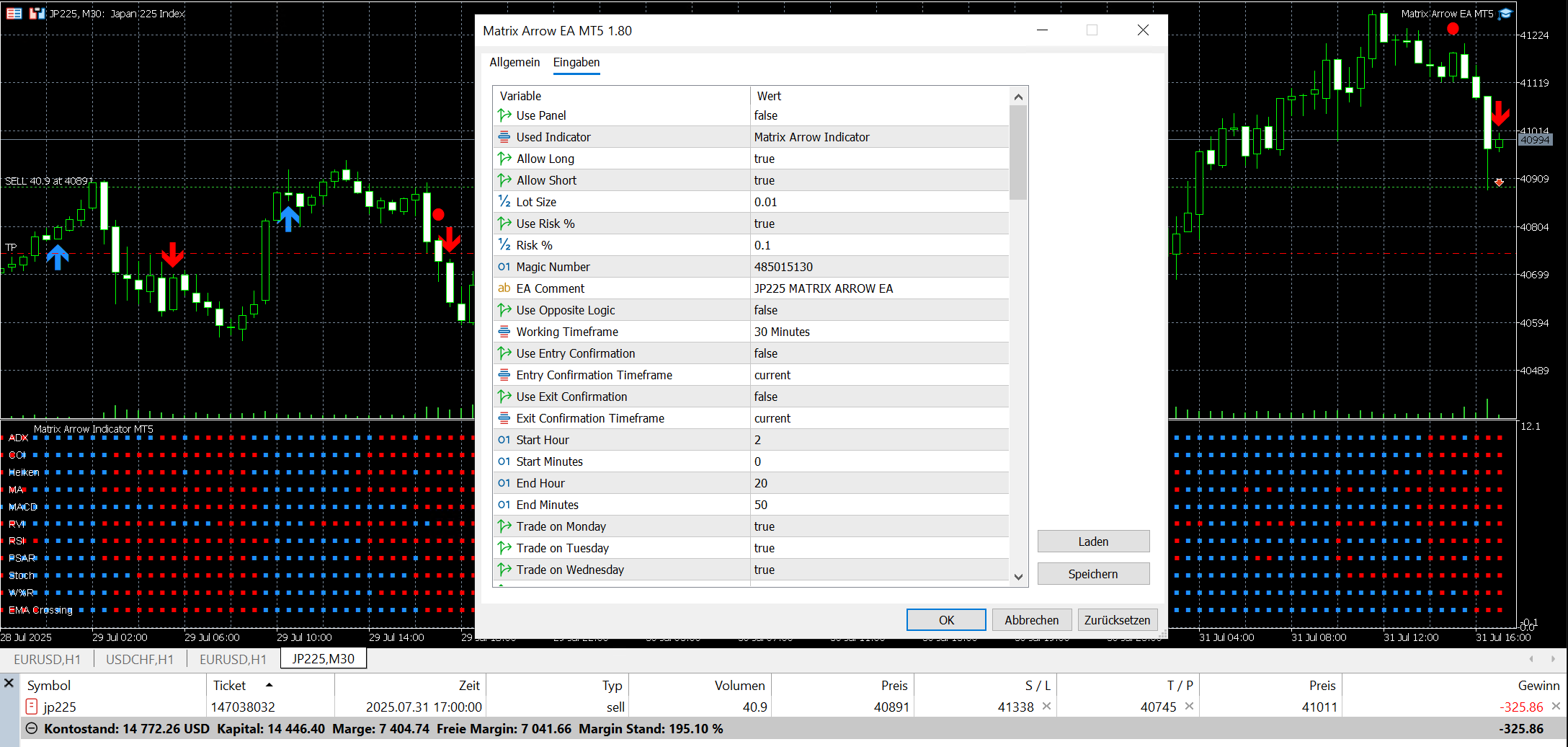Click the inputs list scroll-down arrow

(1018, 577)
